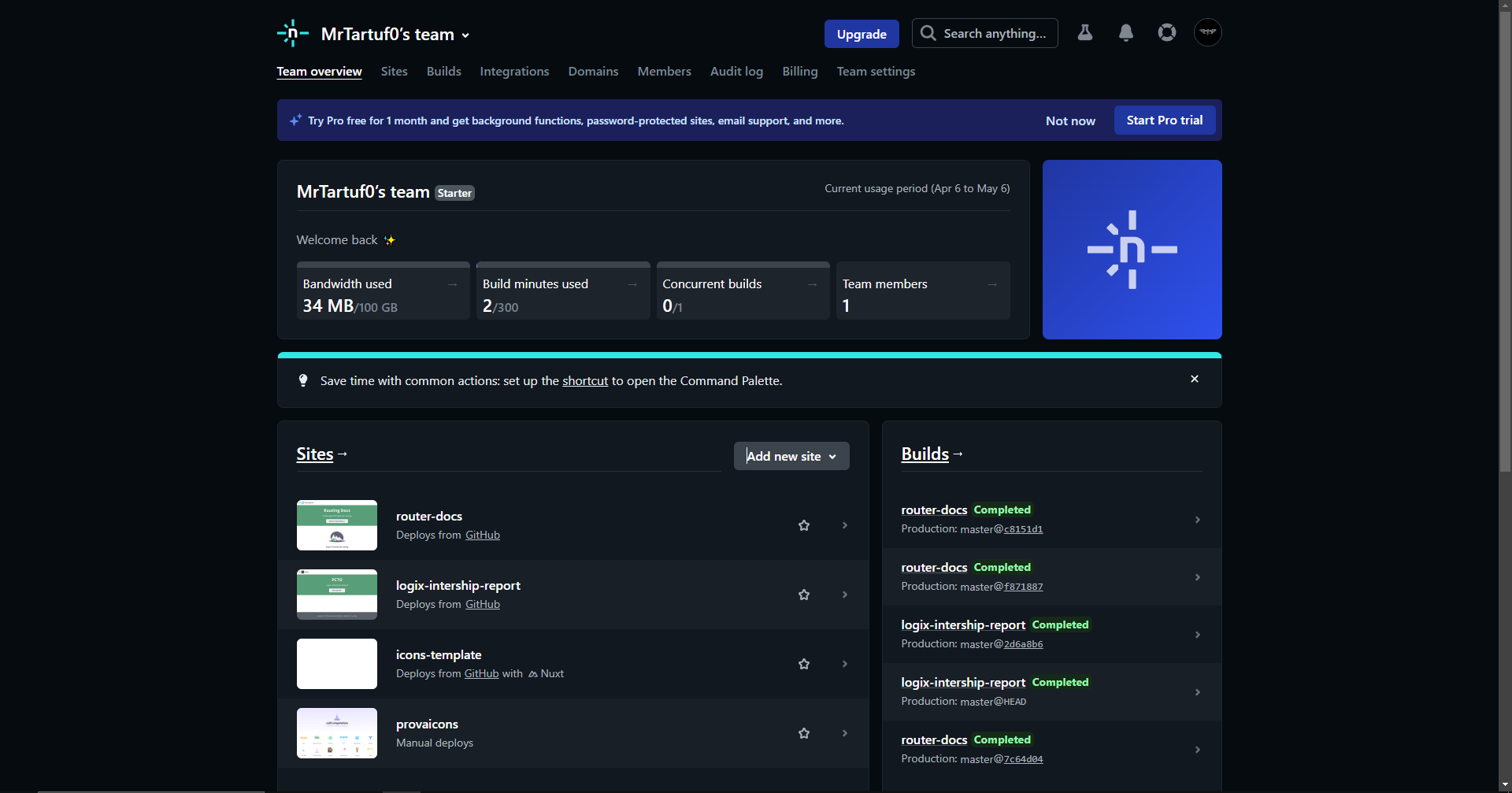Open logix-intership-report site chevron

coord(845,595)
